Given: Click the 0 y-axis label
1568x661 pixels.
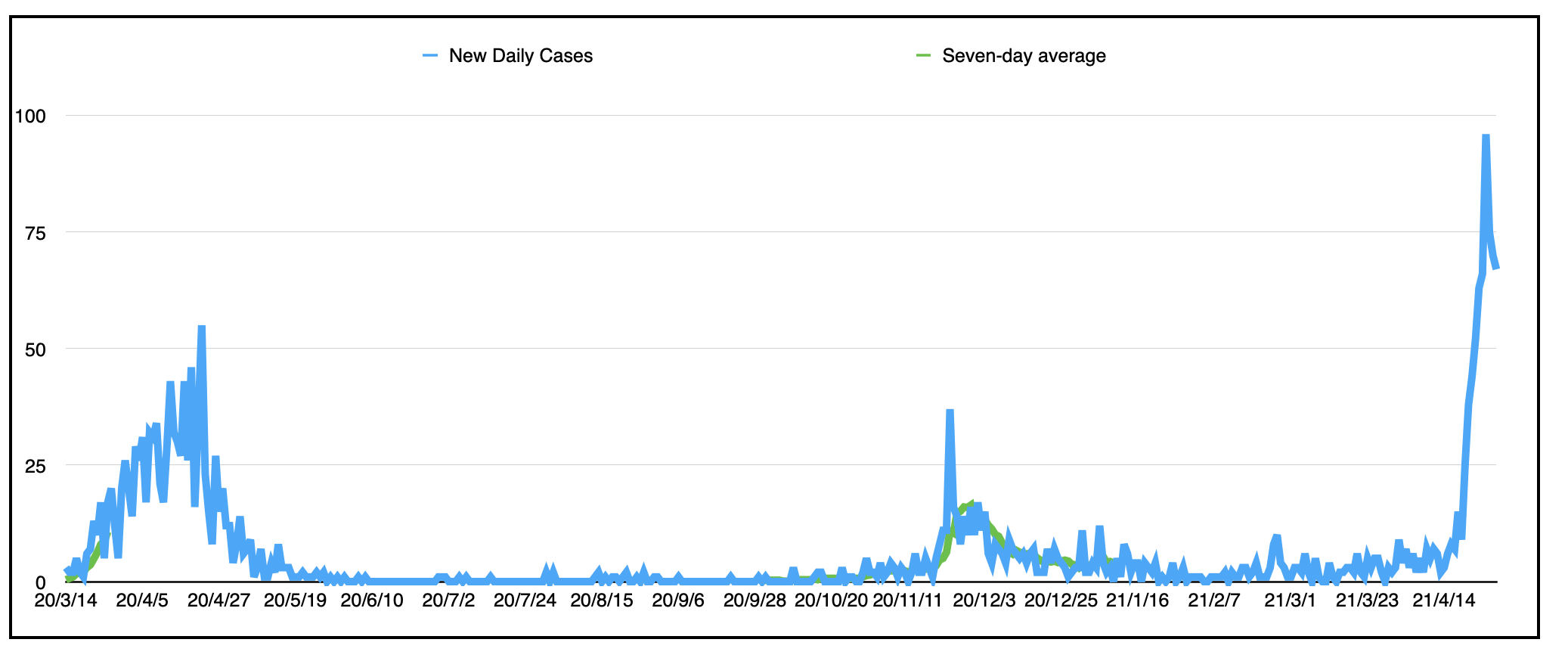Looking at the screenshot, I should point(41,583).
